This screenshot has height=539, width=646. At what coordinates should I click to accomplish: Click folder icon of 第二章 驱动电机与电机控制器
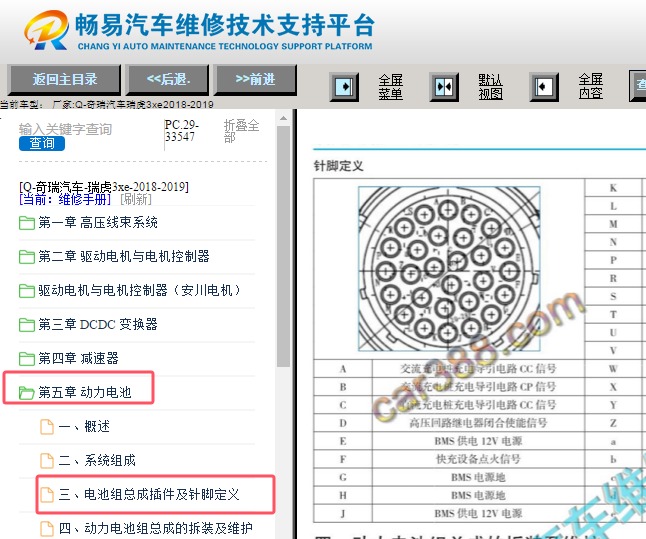[x=27, y=257]
